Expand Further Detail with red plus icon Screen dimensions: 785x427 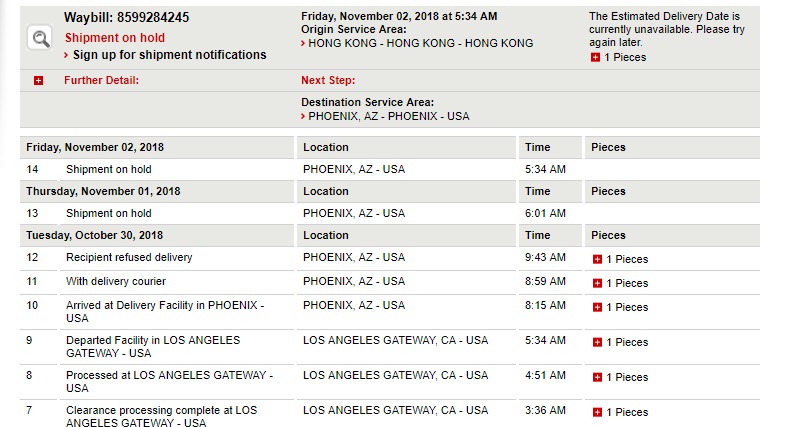pos(39,81)
